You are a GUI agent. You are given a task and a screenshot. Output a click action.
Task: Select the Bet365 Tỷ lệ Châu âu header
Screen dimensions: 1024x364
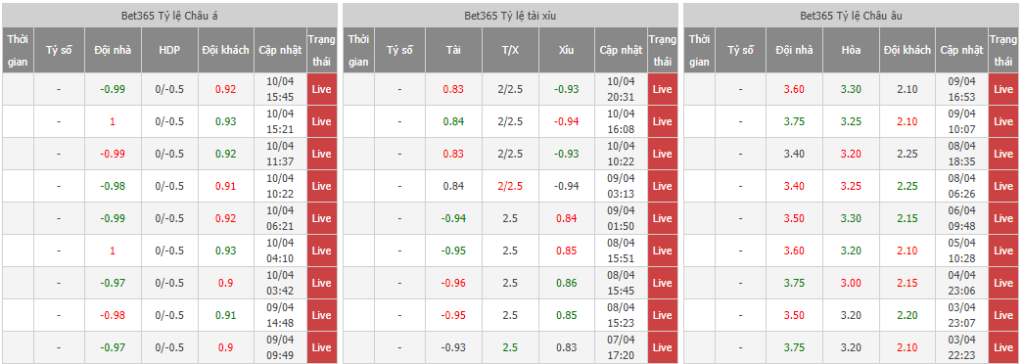click(x=850, y=15)
